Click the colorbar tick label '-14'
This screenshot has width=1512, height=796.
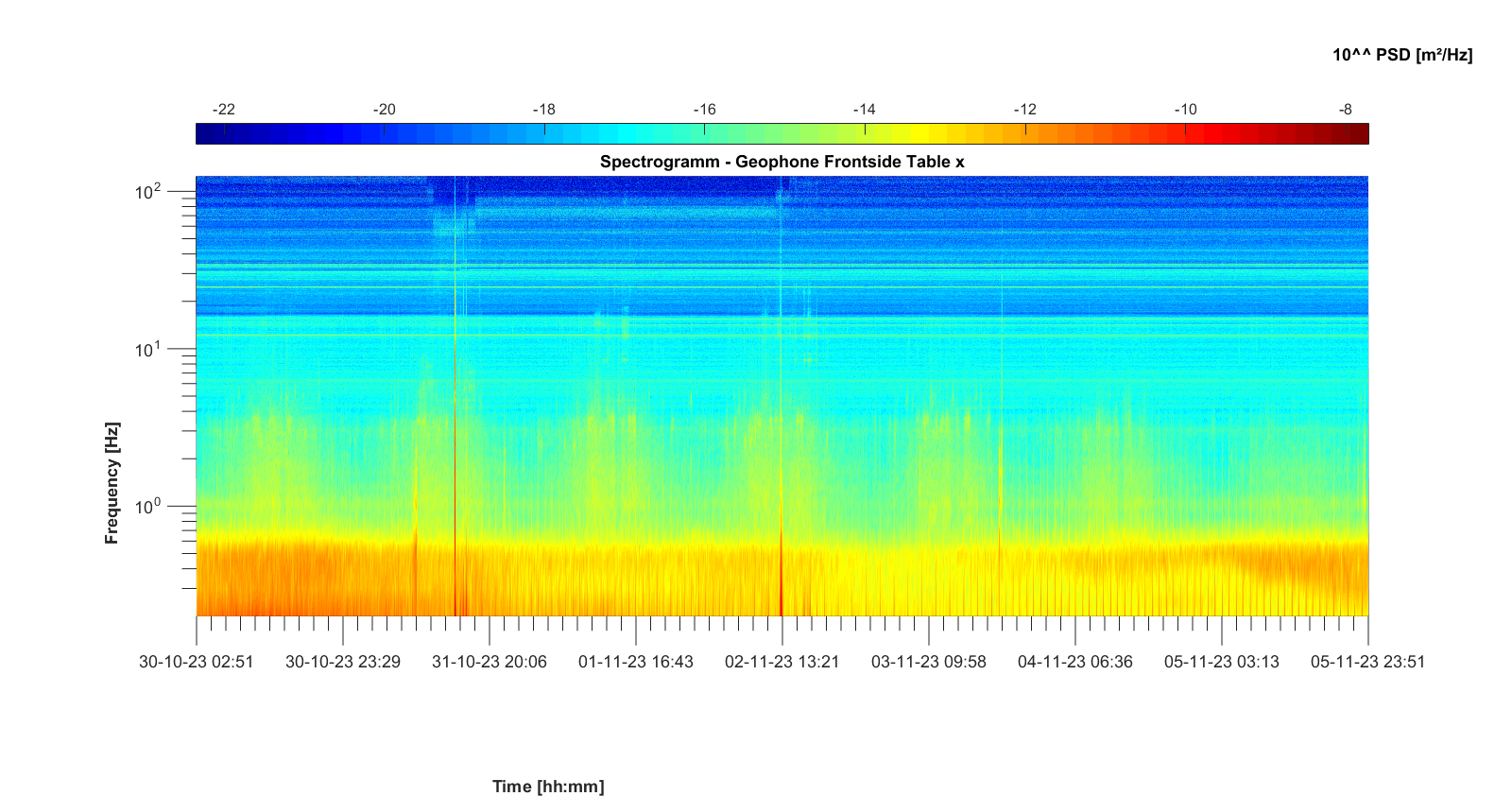tap(865, 110)
